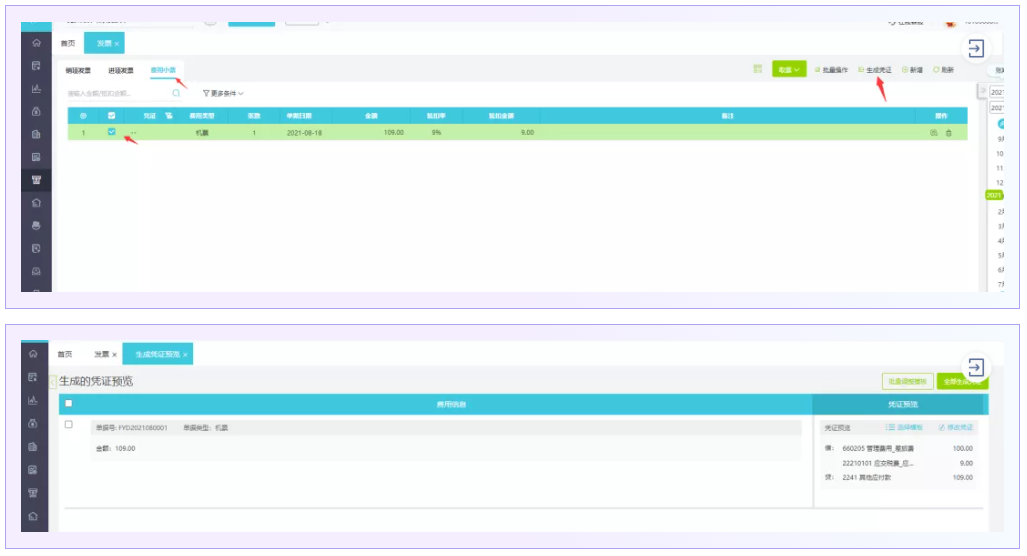The height and width of the screenshot is (556, 1027).
Task: Click the 生成凭证 button in the toolbar
Action: coord(875,70)
